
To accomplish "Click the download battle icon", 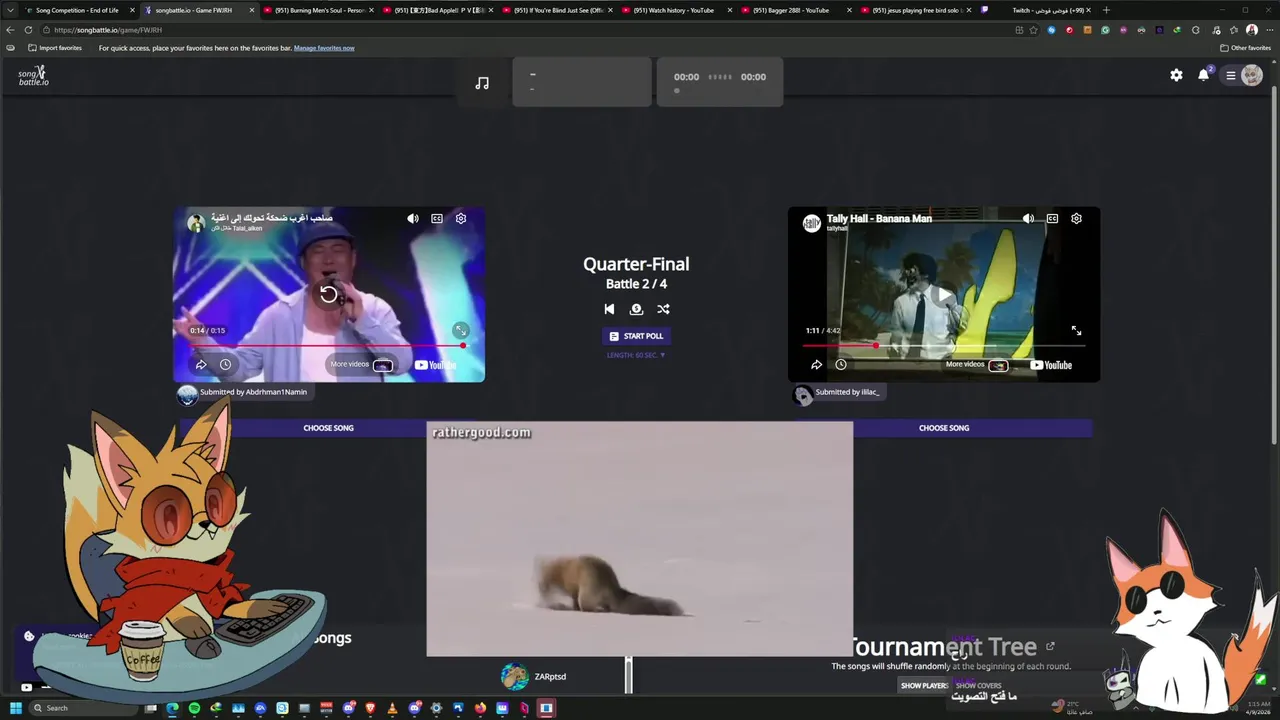I will click(x=636, y=309).
